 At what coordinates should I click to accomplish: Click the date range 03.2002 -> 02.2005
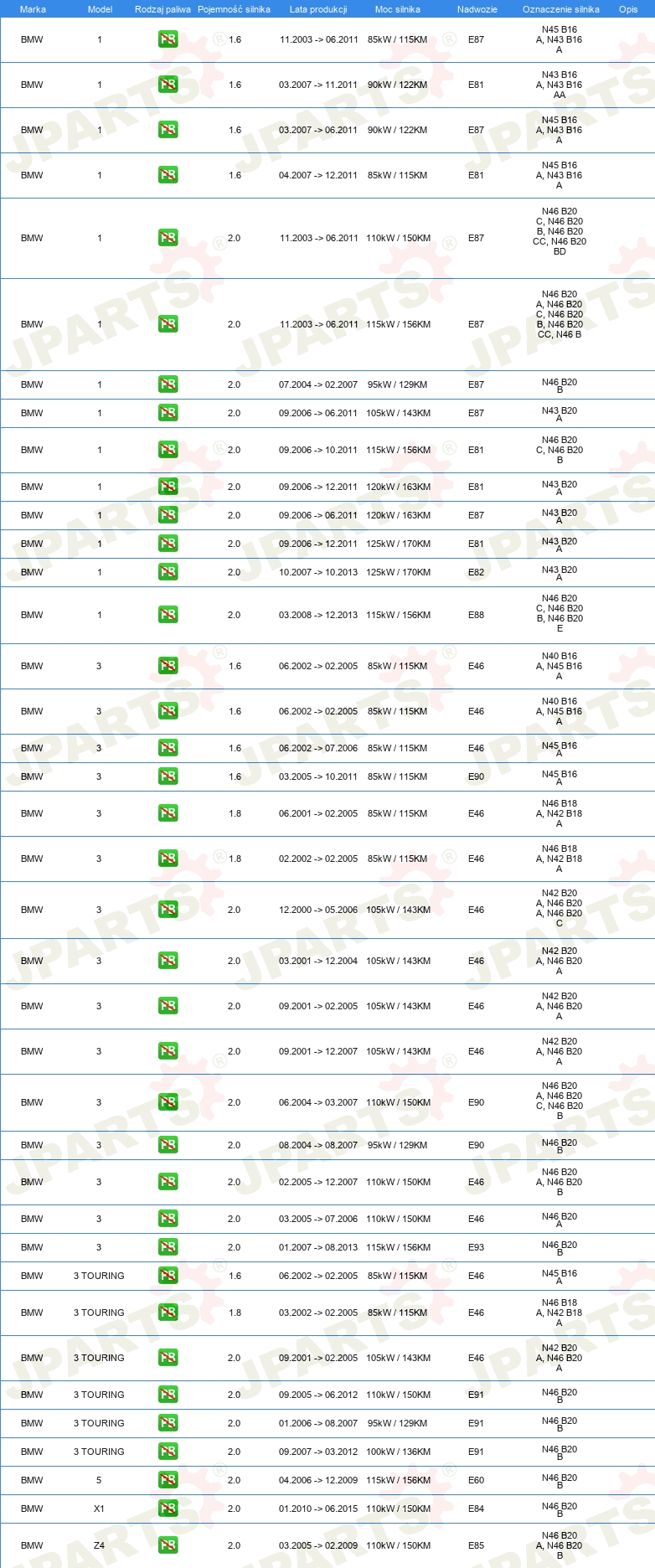[x=318, y=1313]
